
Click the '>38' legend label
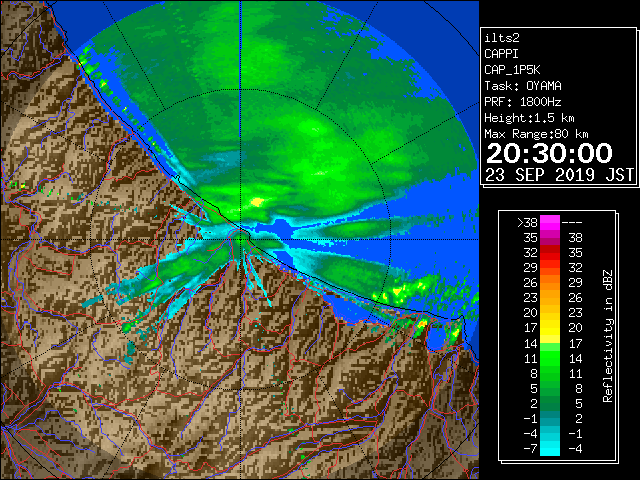coord(527,223)
